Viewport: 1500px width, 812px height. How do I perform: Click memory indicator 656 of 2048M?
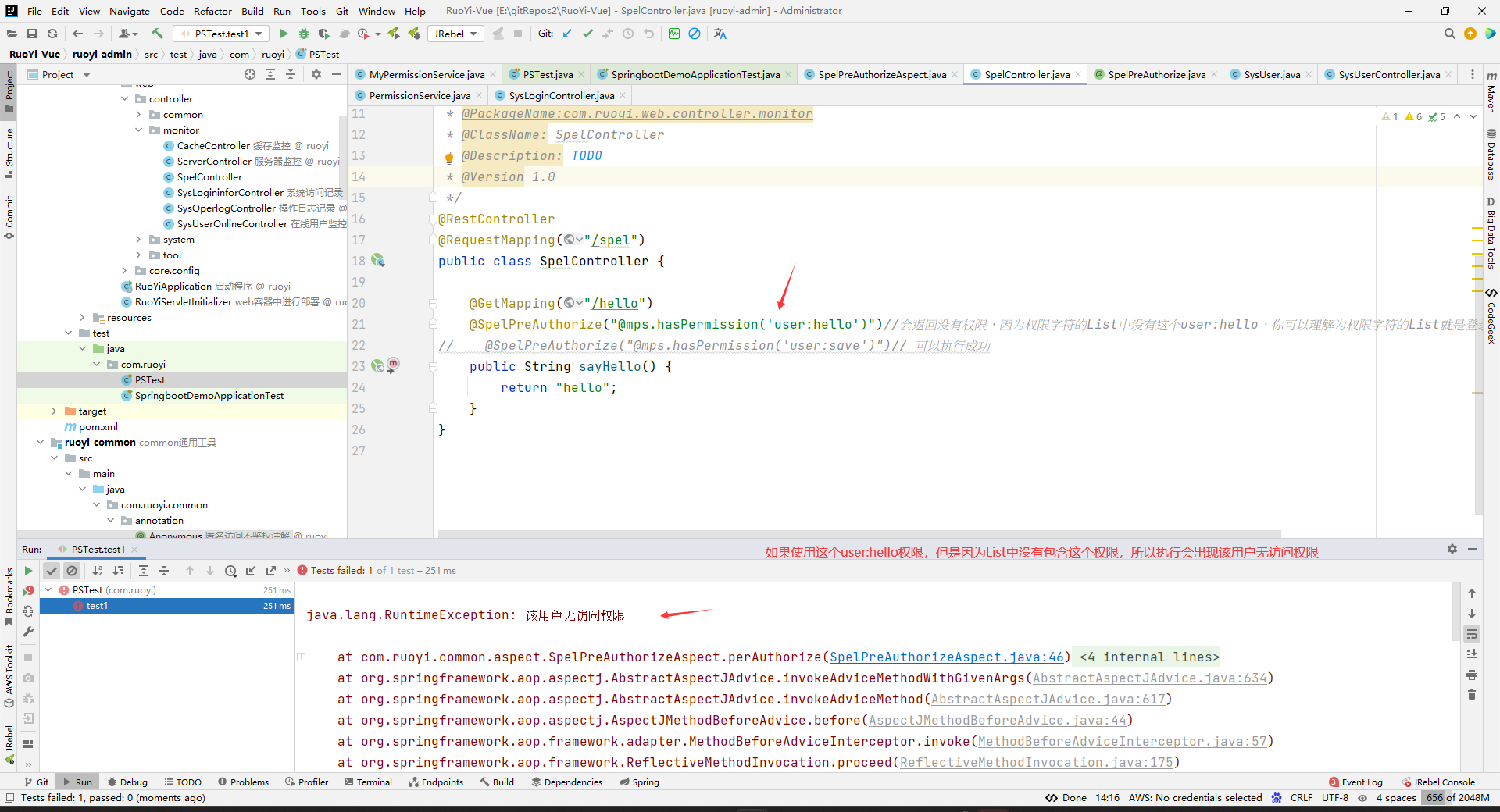click(x=1457, y=797)
